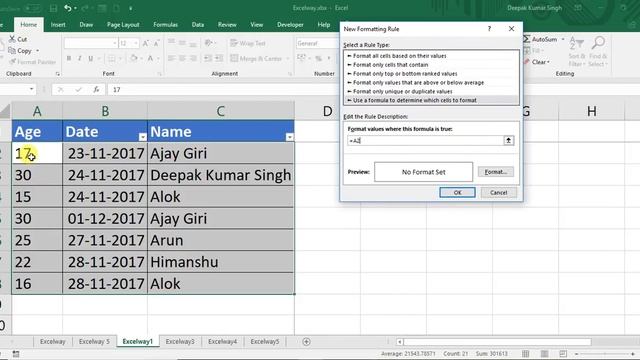
Task: Click the Fill Color bucket icon
Action: (134, 58)
